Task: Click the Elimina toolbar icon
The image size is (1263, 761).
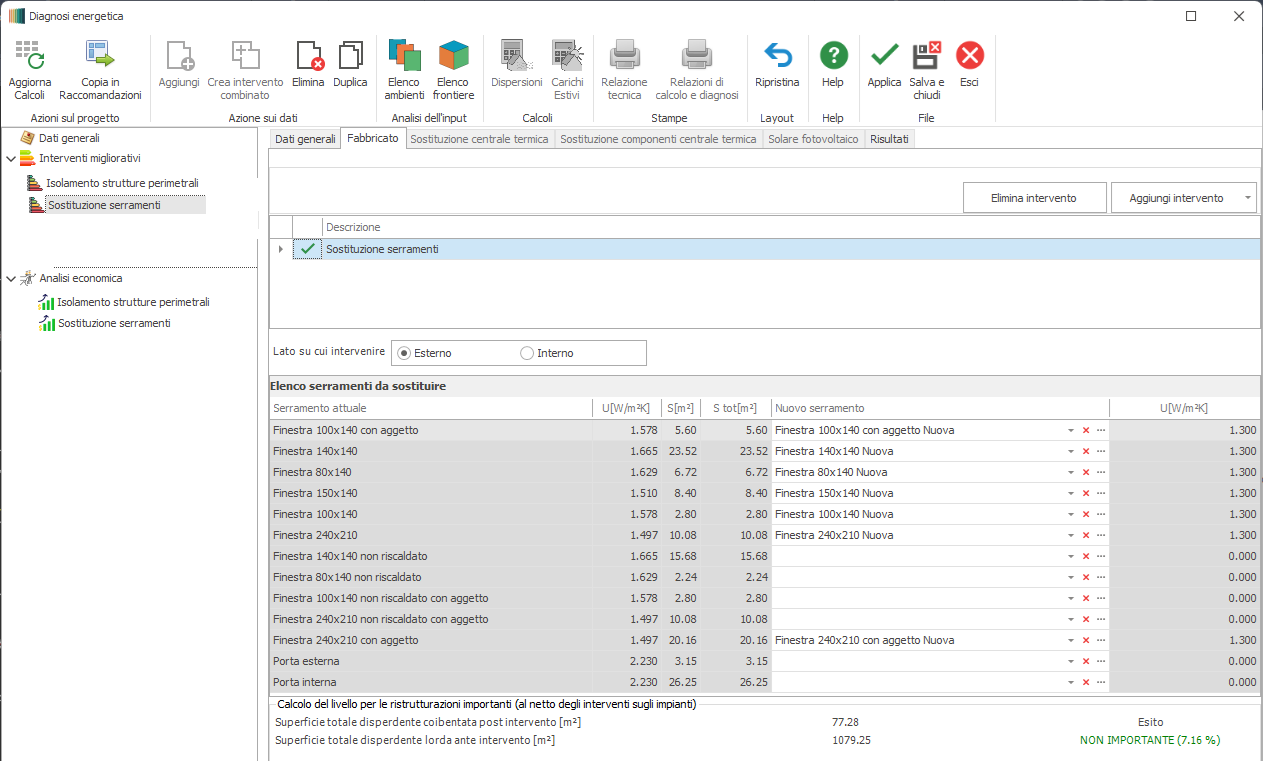Action: pos(309,57)
